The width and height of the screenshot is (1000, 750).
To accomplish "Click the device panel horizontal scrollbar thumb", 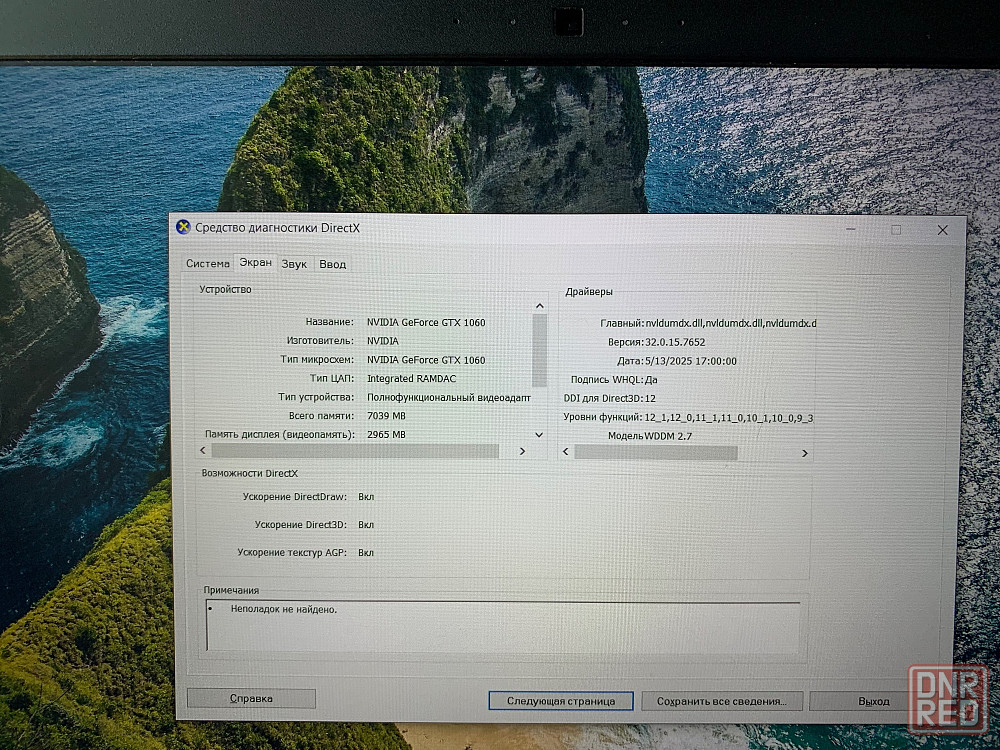I will (x=355, y=451).
